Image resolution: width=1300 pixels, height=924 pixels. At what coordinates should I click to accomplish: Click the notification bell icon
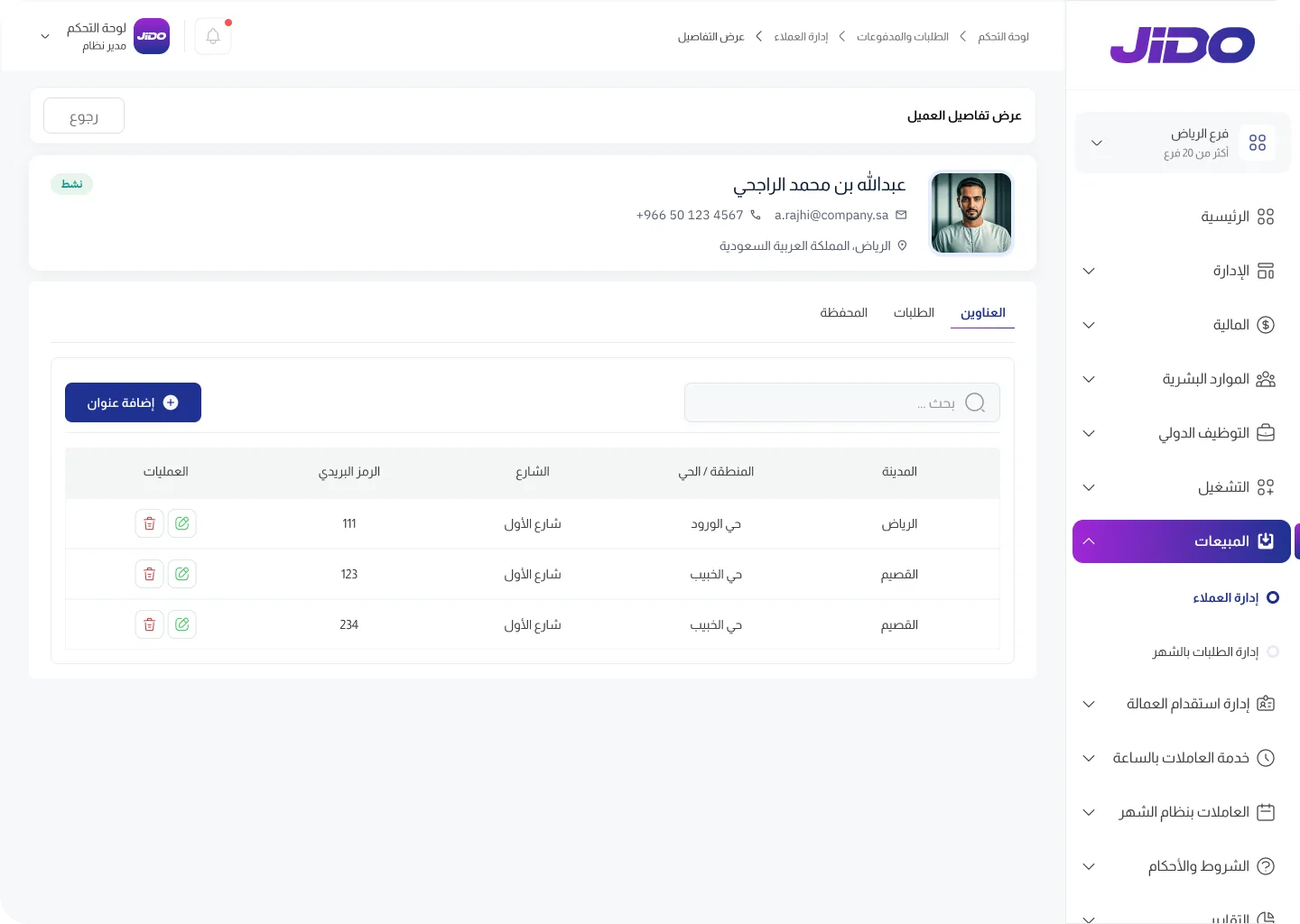click(213, 36)
